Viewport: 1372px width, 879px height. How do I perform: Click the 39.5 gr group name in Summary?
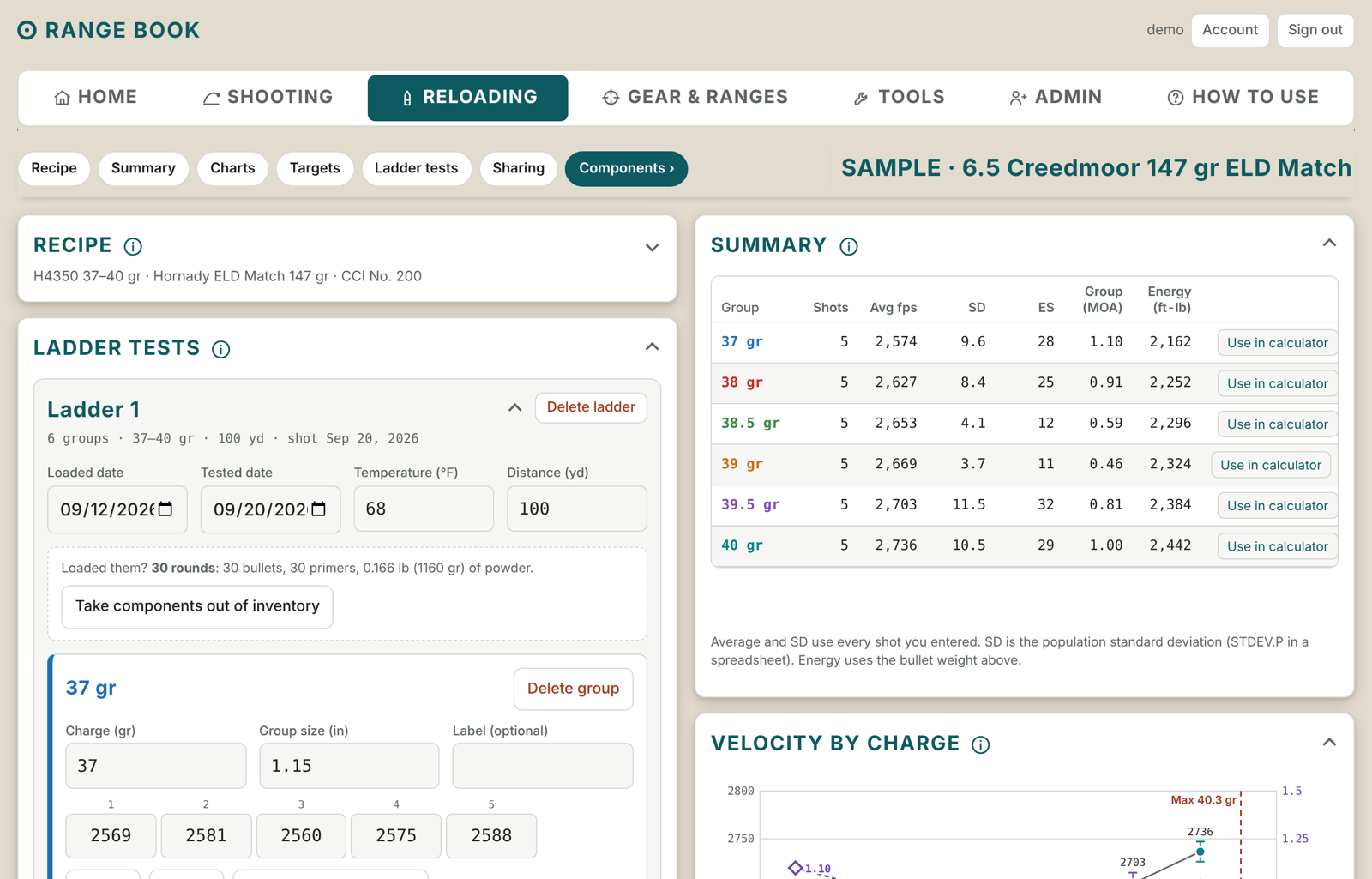(x=750, y=504)
